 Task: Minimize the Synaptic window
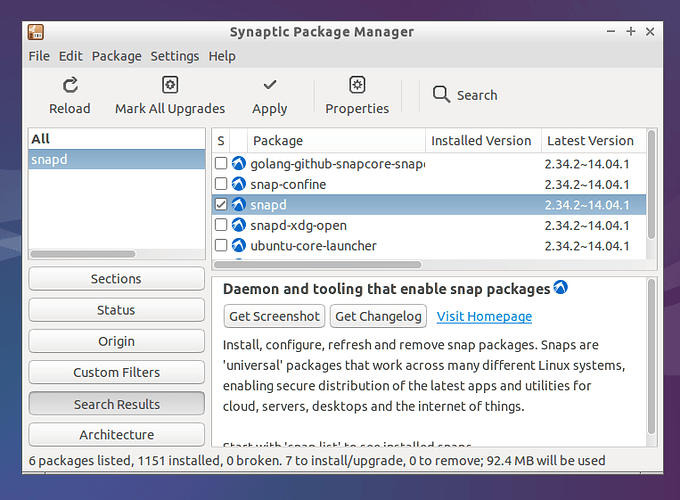coord(611,31)
